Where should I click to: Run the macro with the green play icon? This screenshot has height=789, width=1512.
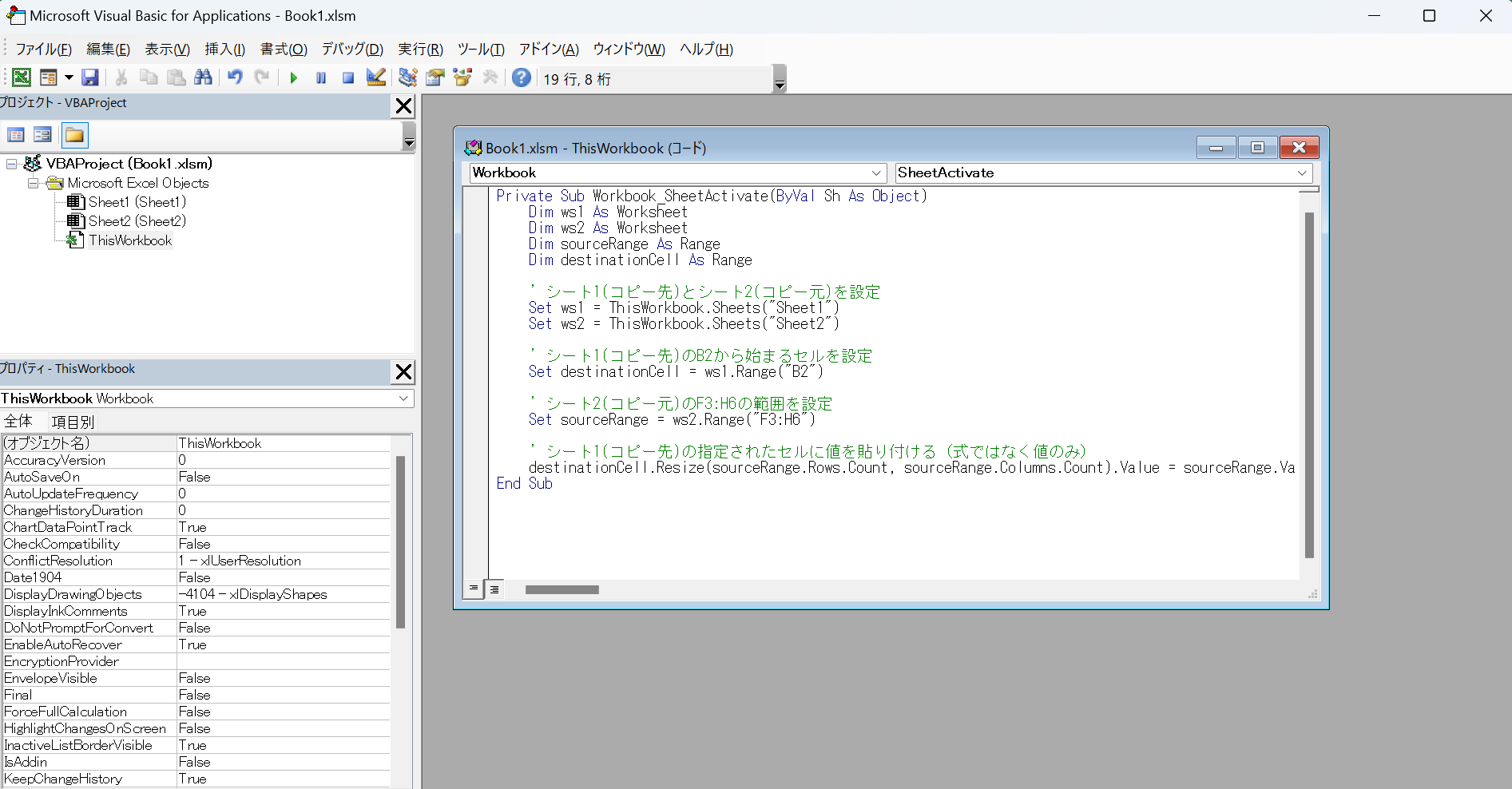click(294, 78)
